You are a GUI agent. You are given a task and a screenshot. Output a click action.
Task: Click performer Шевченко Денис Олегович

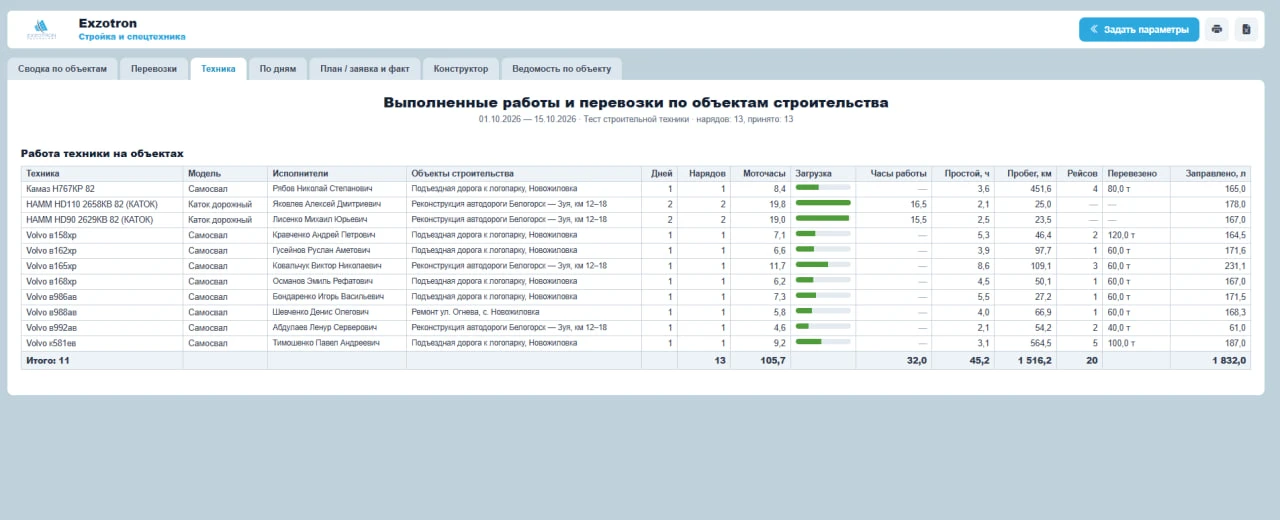click(x=322, y=312)
